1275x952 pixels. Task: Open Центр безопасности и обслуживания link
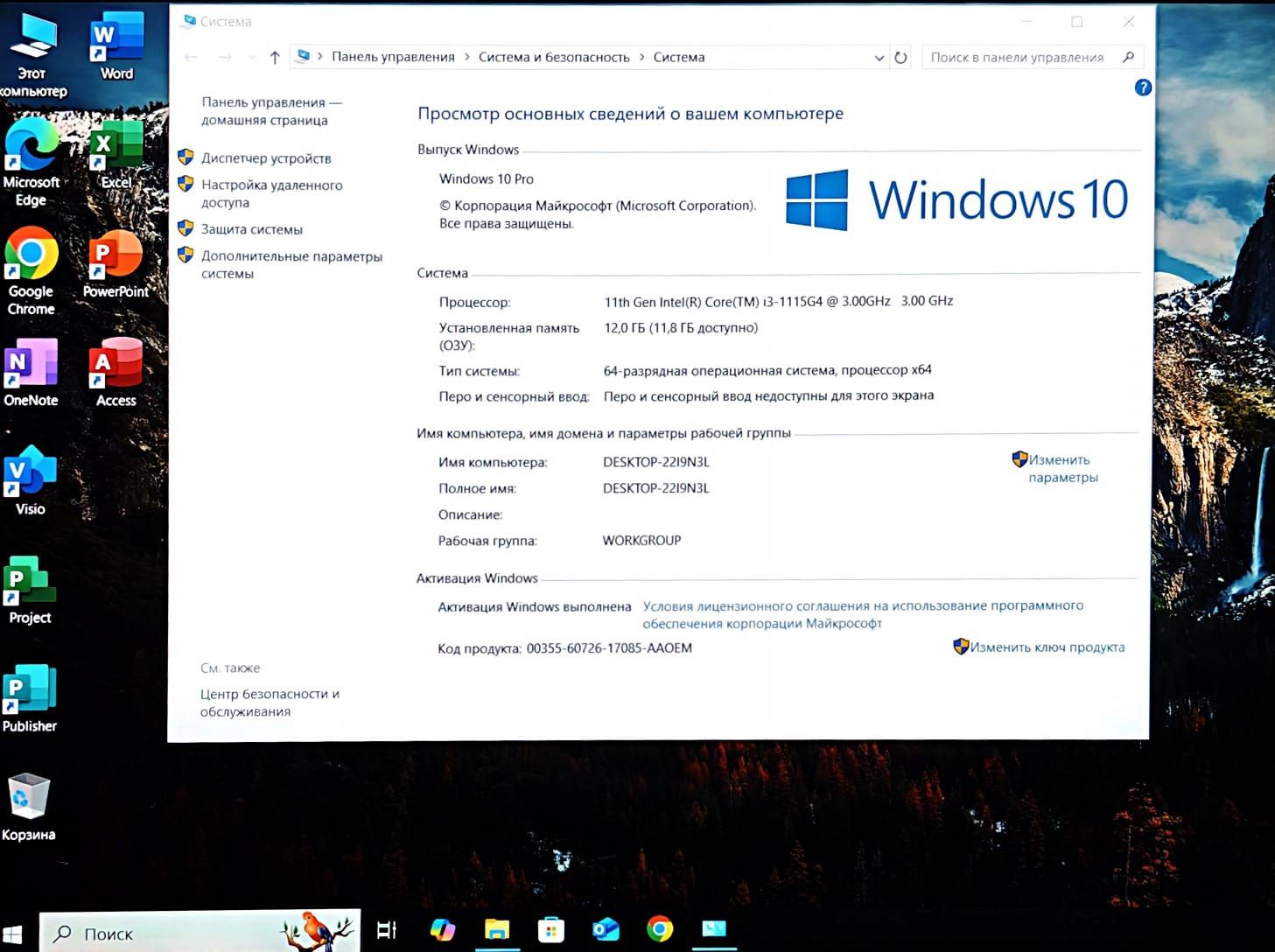coord(270,703)
